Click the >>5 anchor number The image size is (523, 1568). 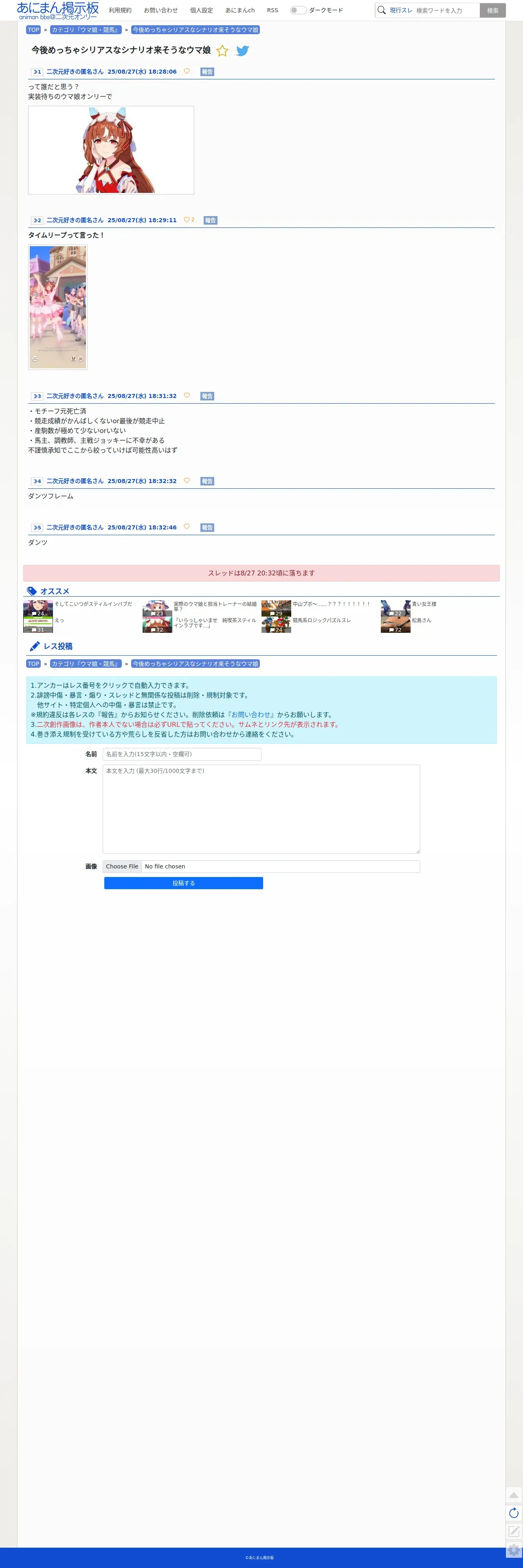click(37, 528)
